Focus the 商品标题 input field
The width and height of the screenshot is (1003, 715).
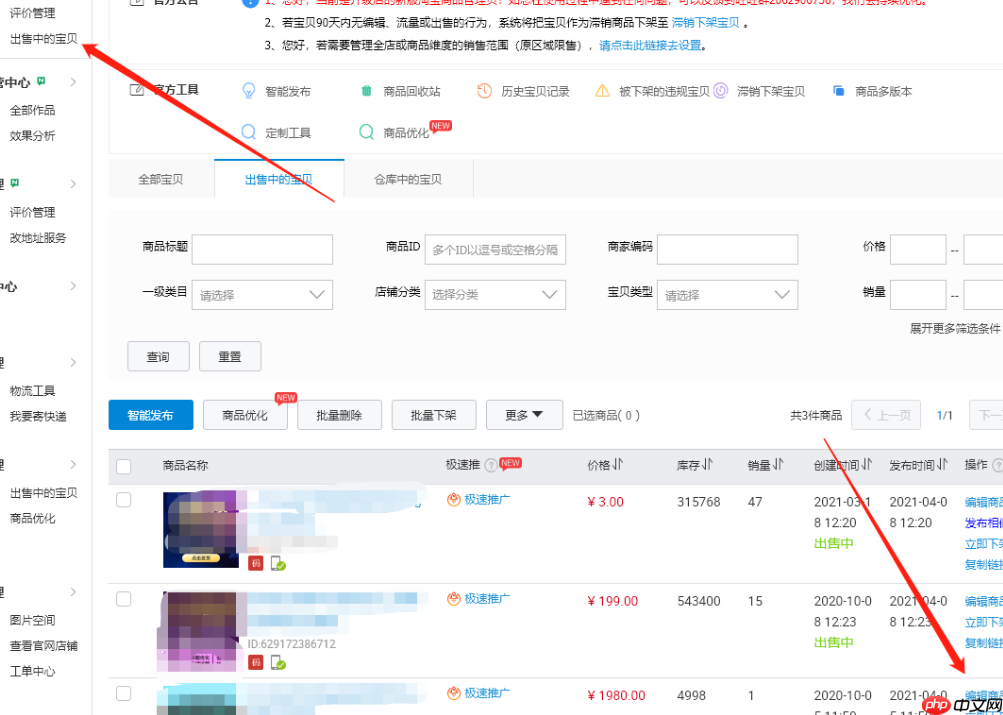pos(262,249)
